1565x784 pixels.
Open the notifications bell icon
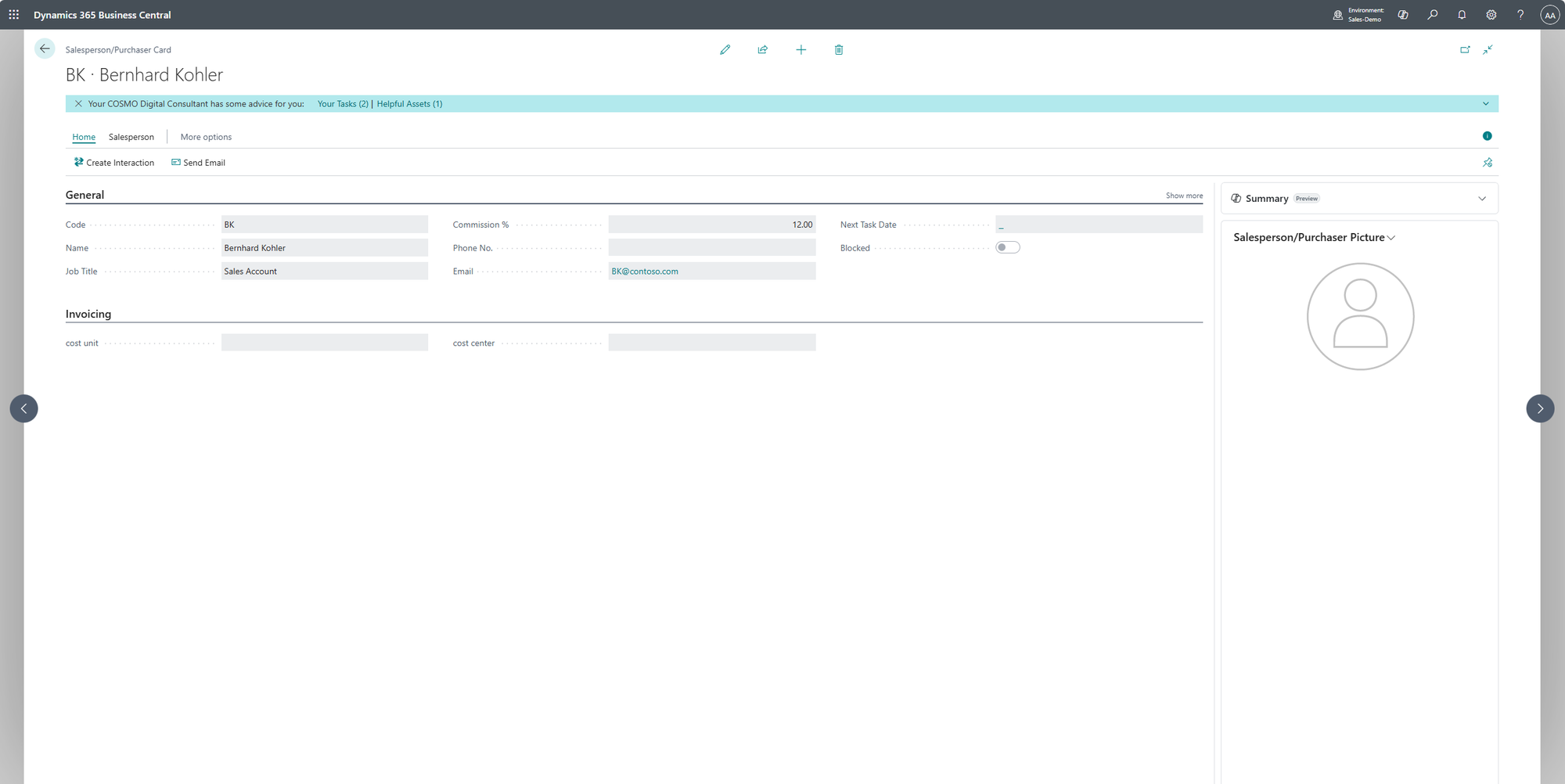1461,15
